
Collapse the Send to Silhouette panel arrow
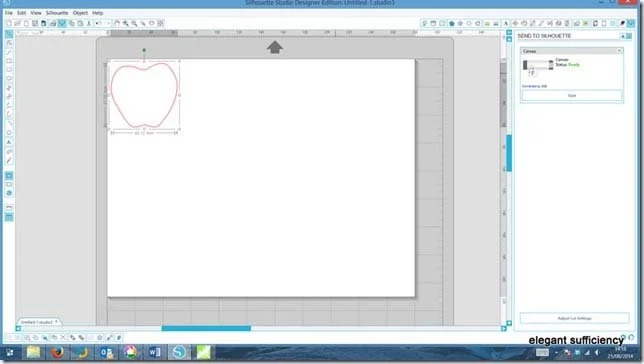click(623, 36)
